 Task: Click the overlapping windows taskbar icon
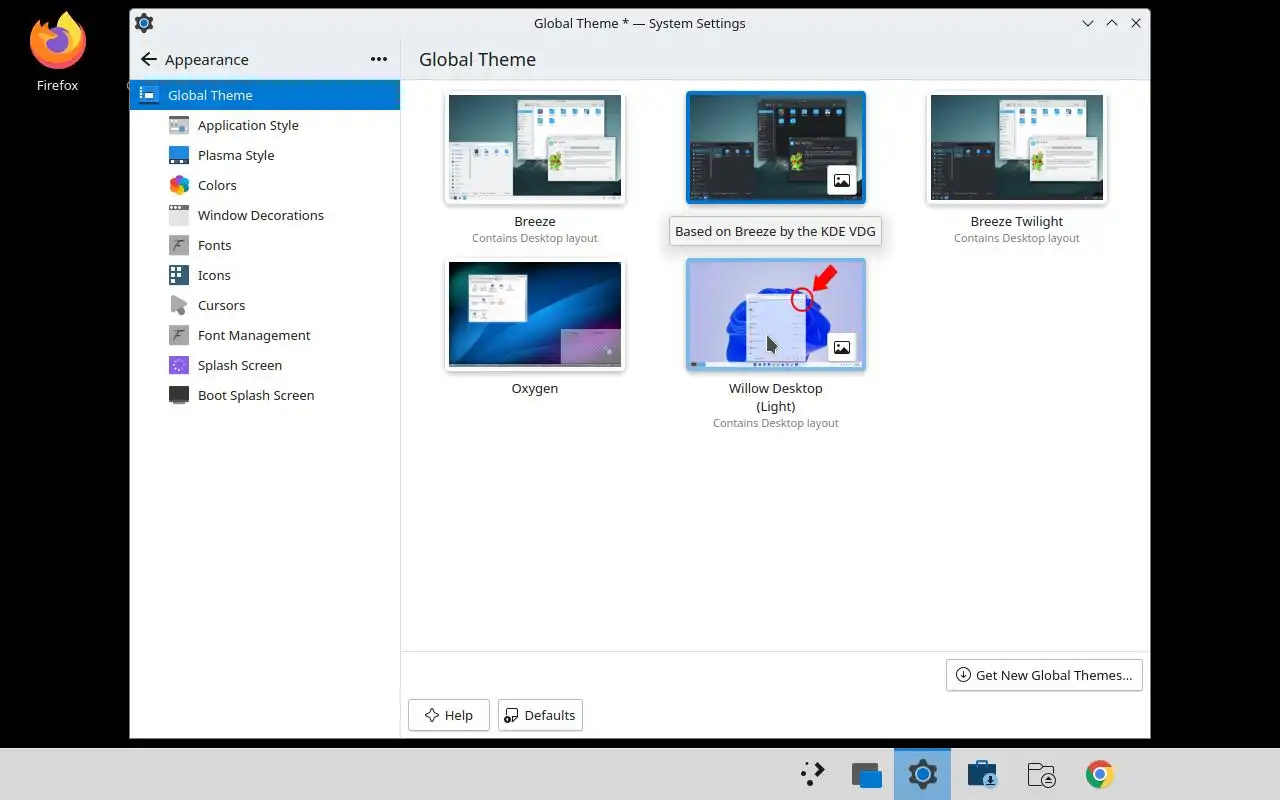(x=866, y=774)
